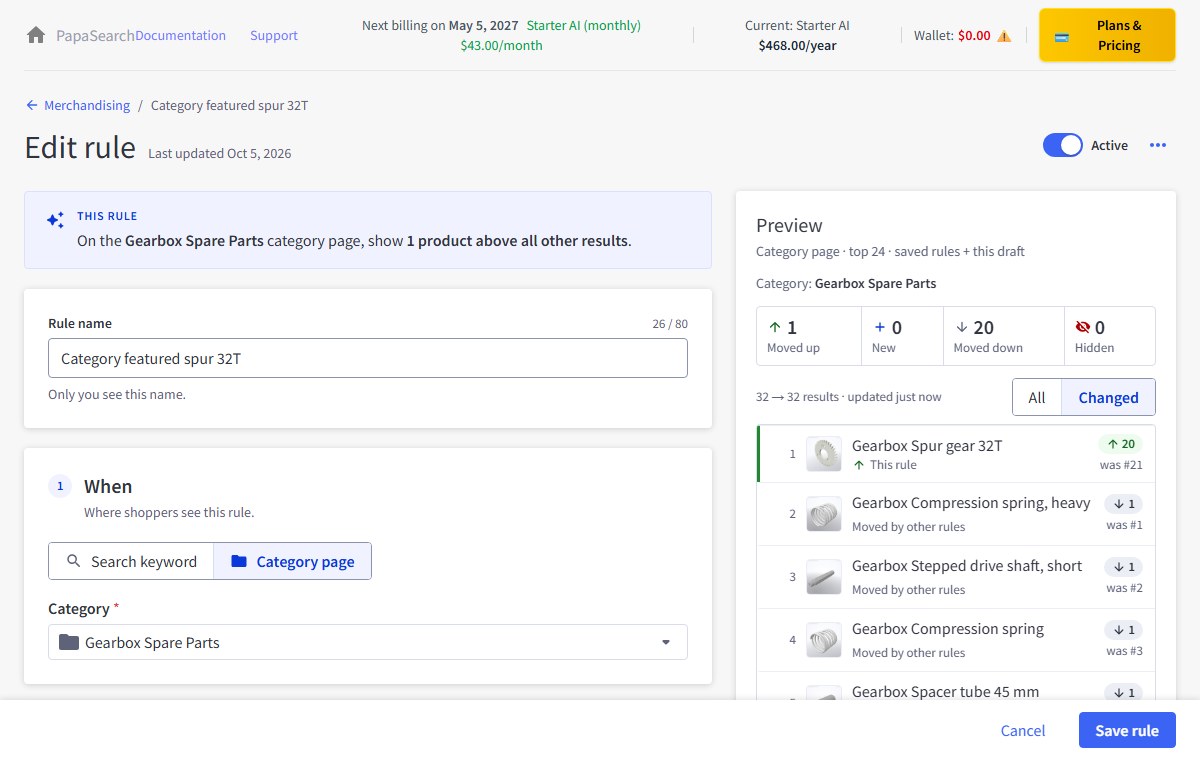Click the folder icon in Category field
Viewport: 1200px width, 760px height.
[x=68, y=642]
